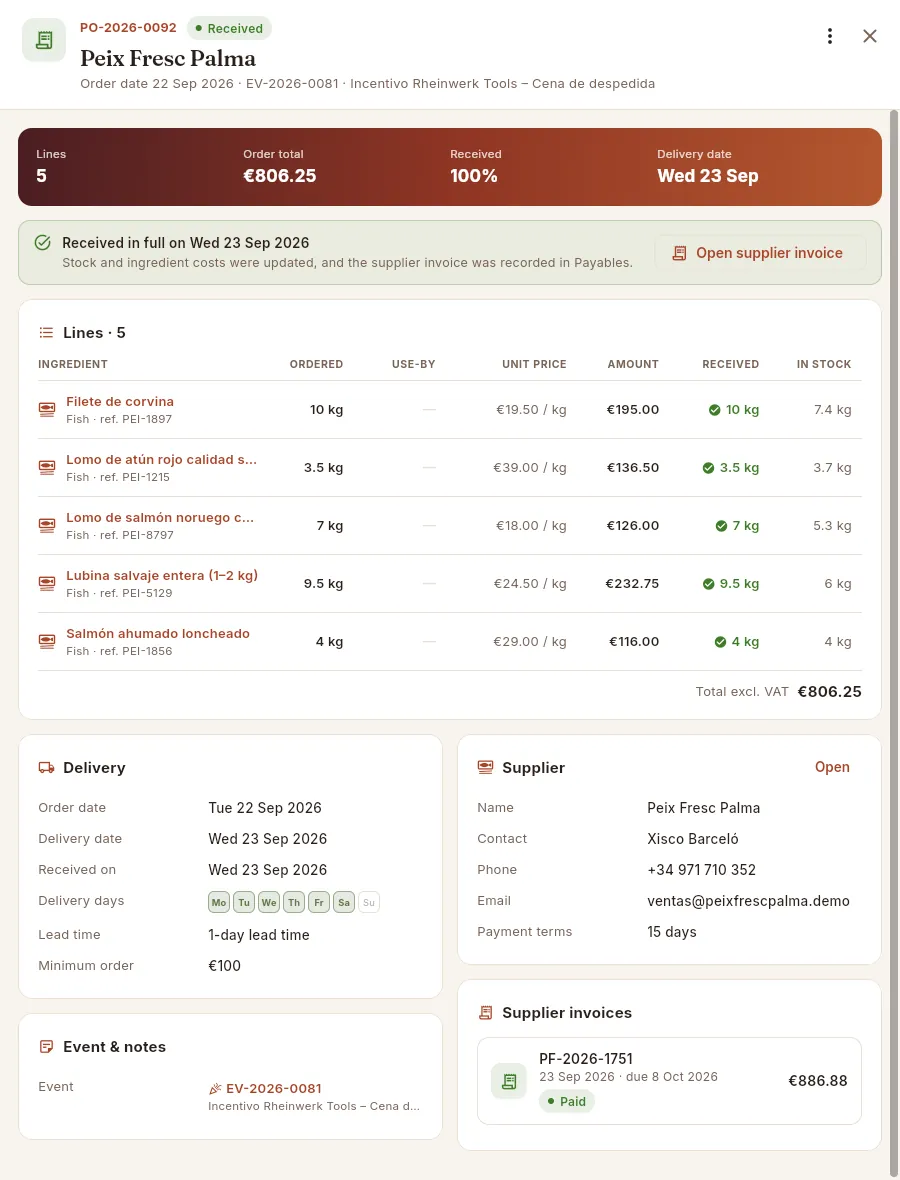Open the three-dot more options menu
The height and width of the screenshot is (1180, 900).
(x=829, y=36)
